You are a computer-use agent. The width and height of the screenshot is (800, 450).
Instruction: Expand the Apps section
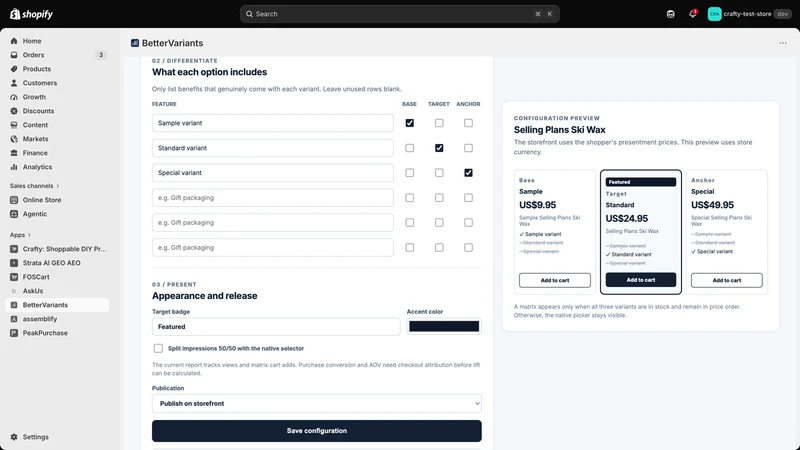pos(20,235)
